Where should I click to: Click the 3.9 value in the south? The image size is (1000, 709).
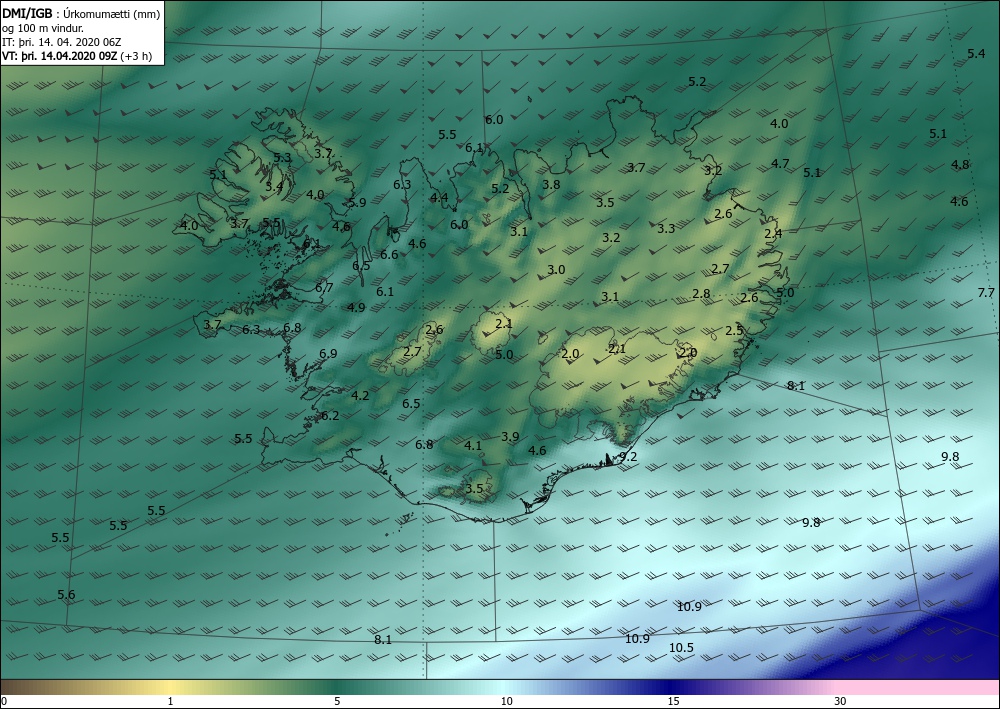click(510, 437)
